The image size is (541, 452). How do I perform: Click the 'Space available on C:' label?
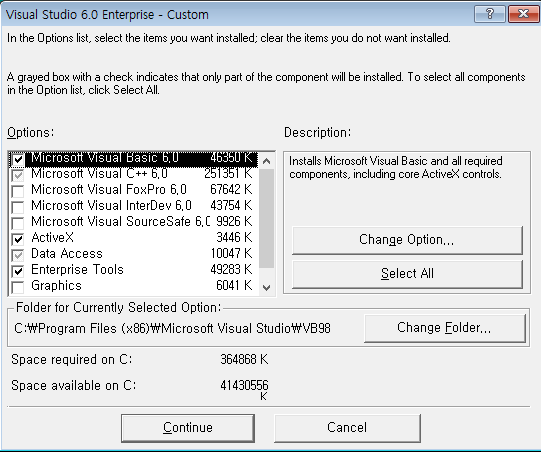(73, 385)
